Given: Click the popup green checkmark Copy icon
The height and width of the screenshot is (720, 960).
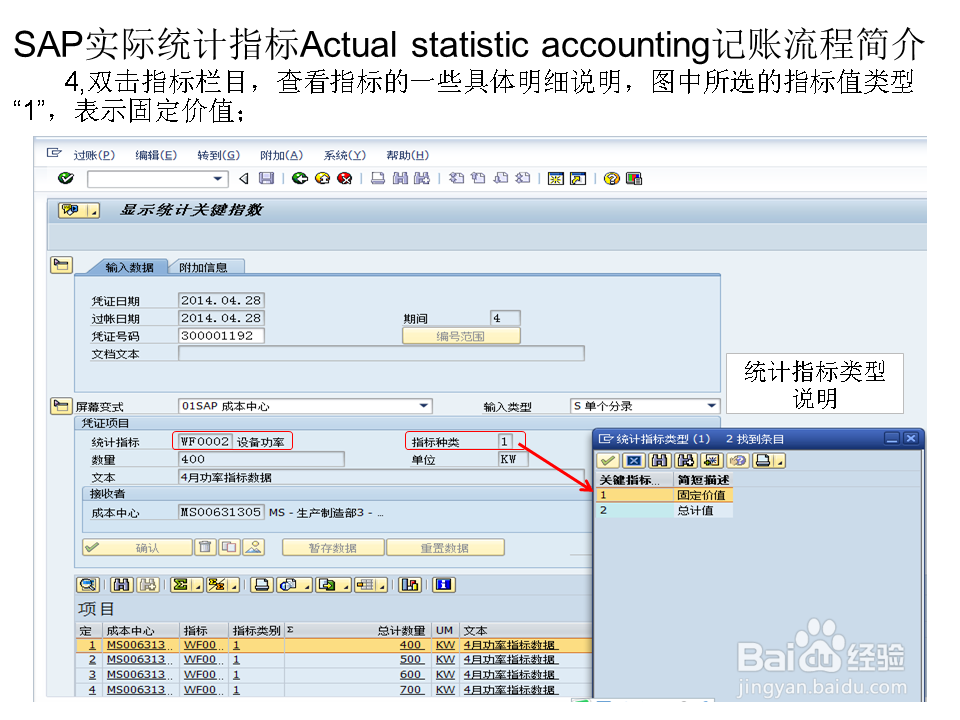Looking at the screenshot, I should [x=608, y=460].
